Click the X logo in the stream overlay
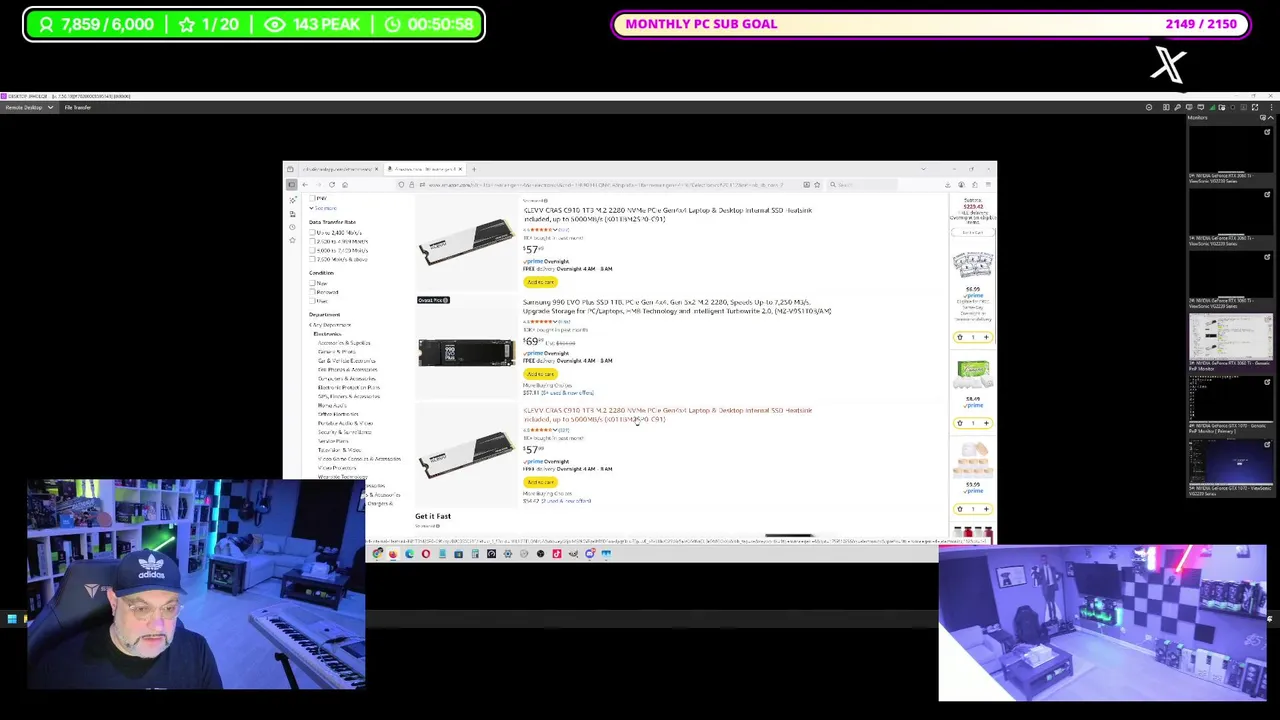The image size is (1280, 720). 1168,66
